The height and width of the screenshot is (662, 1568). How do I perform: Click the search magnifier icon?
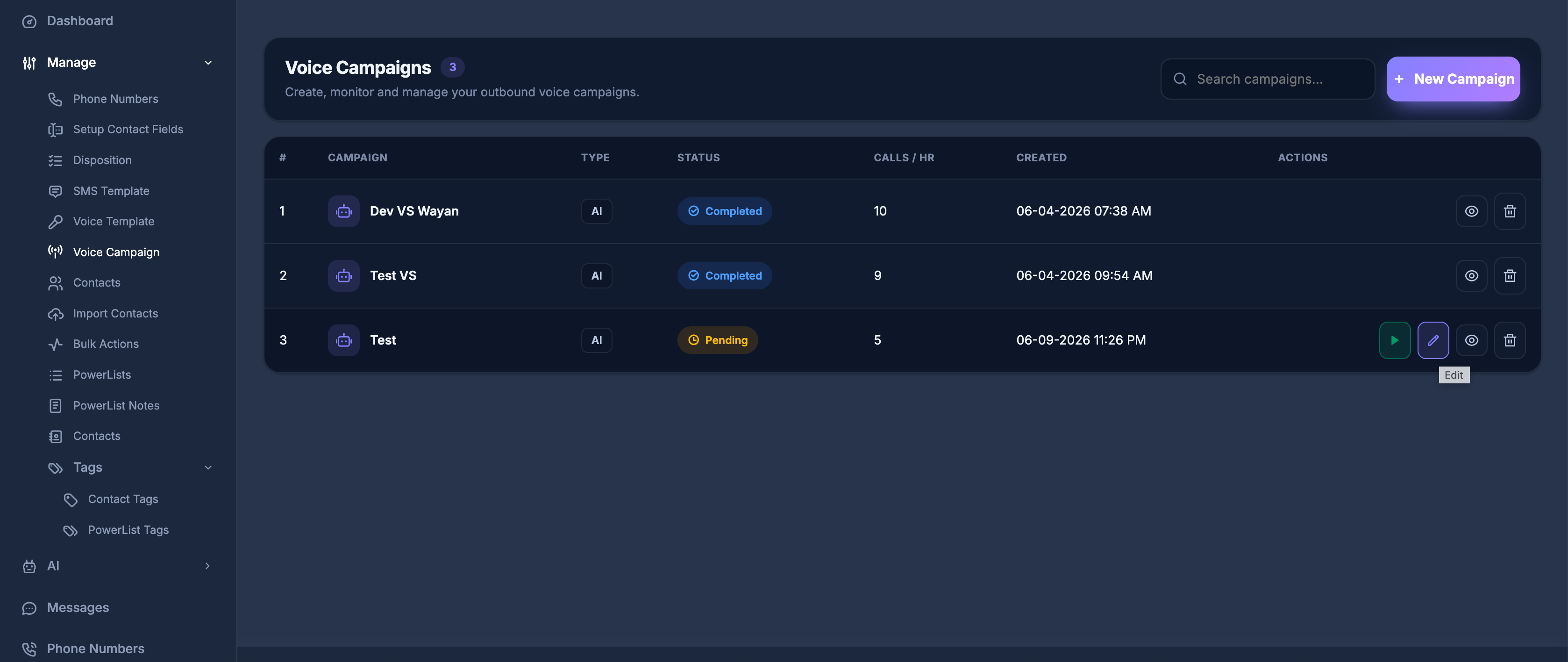click(x=1180, y=79)
